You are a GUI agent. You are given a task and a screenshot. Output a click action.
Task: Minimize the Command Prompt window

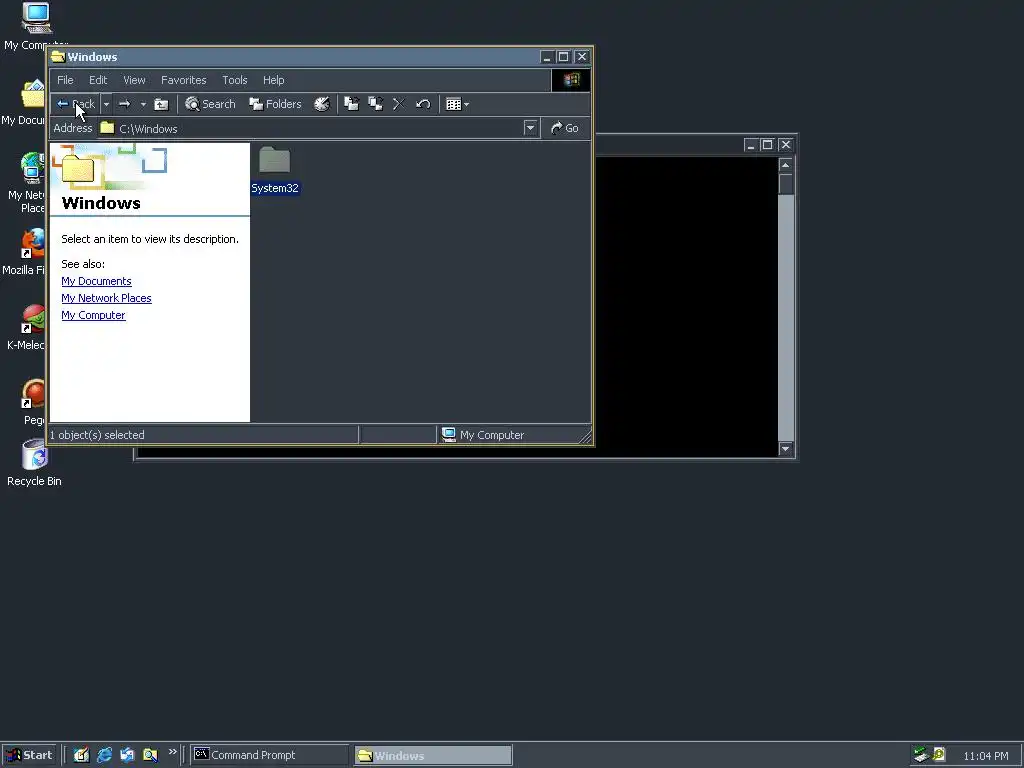(751, 144)
